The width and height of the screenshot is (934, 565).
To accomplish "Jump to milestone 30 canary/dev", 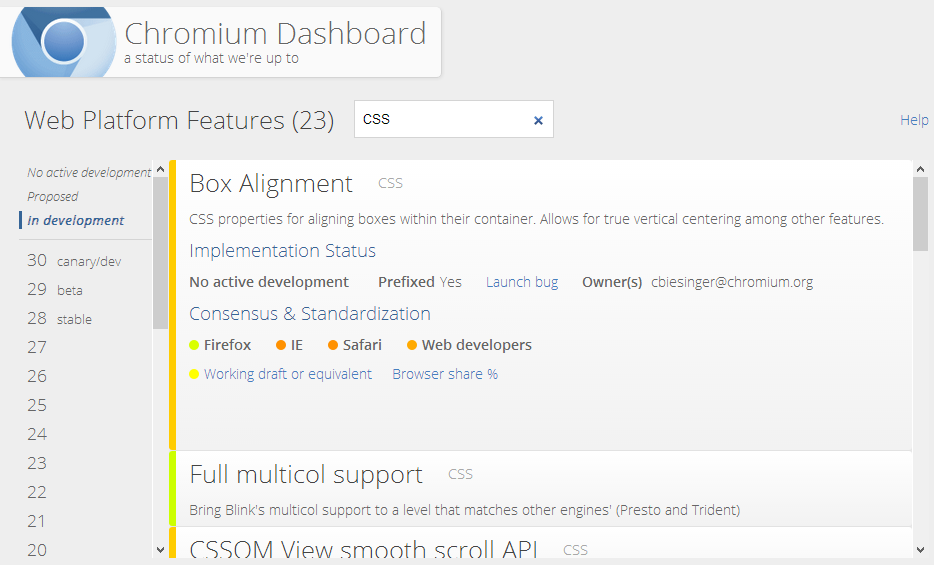I will click(74, 261).
